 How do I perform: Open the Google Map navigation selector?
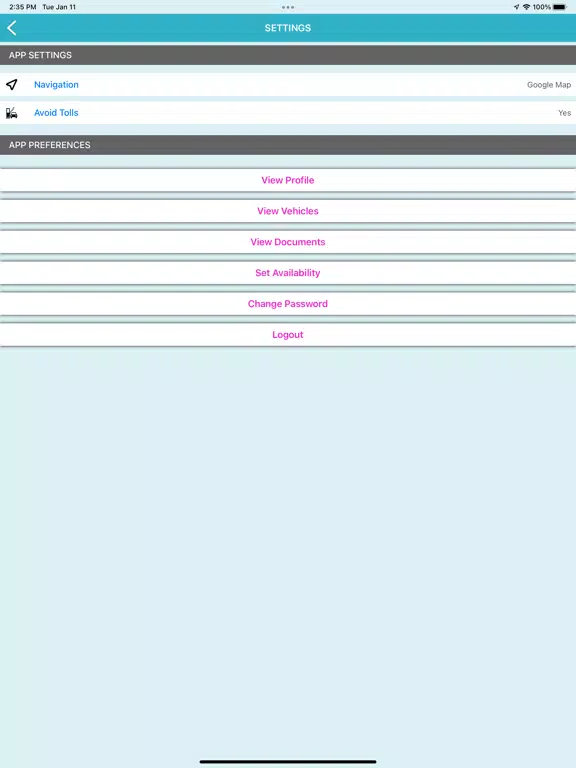point(549,85)
